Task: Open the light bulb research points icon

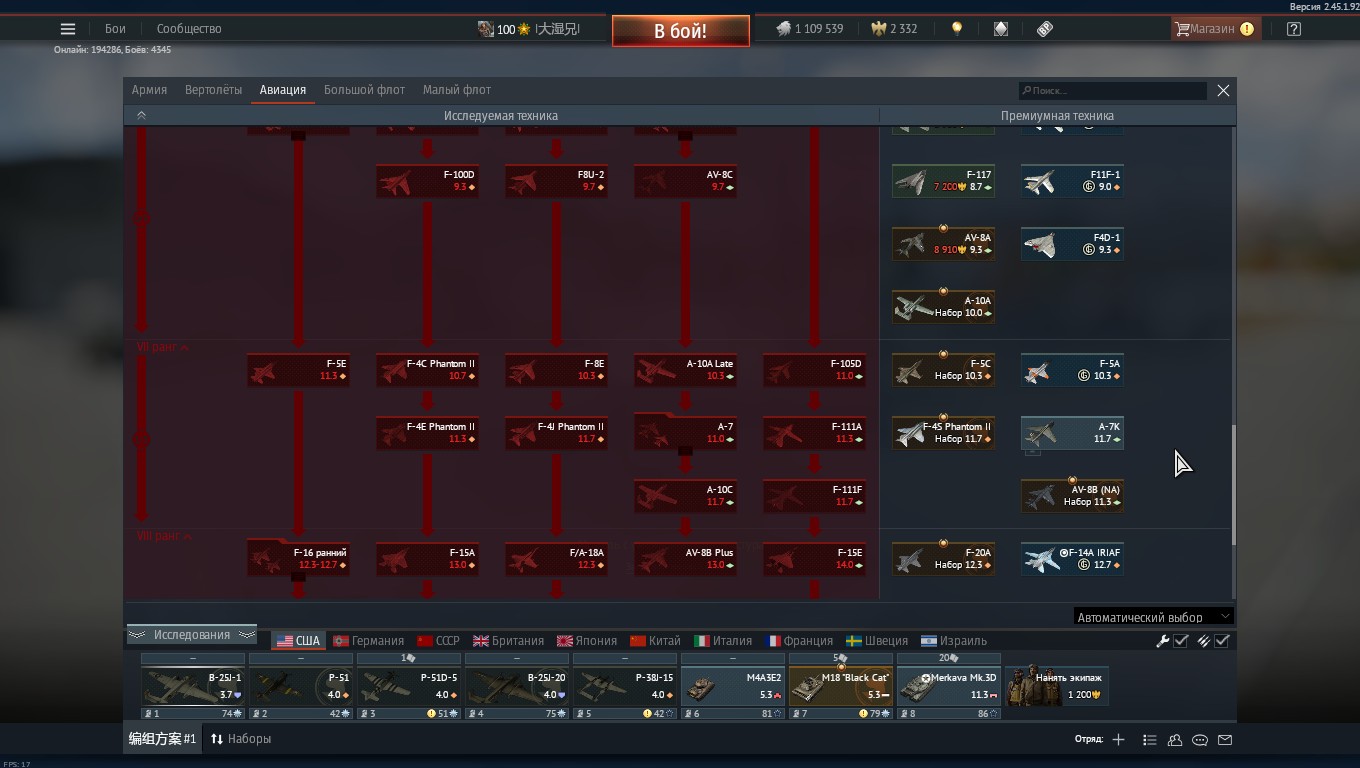Action: click(x=957, y=29)
